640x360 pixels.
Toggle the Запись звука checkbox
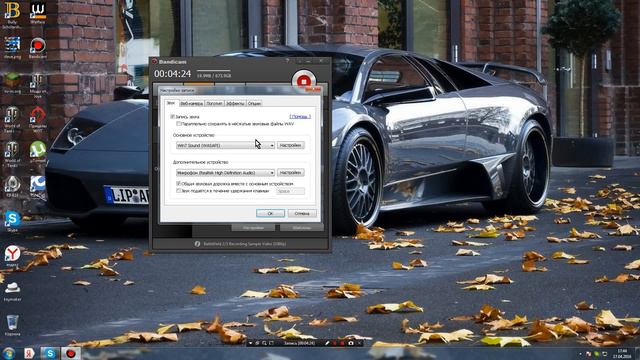[x=172, y=117]
